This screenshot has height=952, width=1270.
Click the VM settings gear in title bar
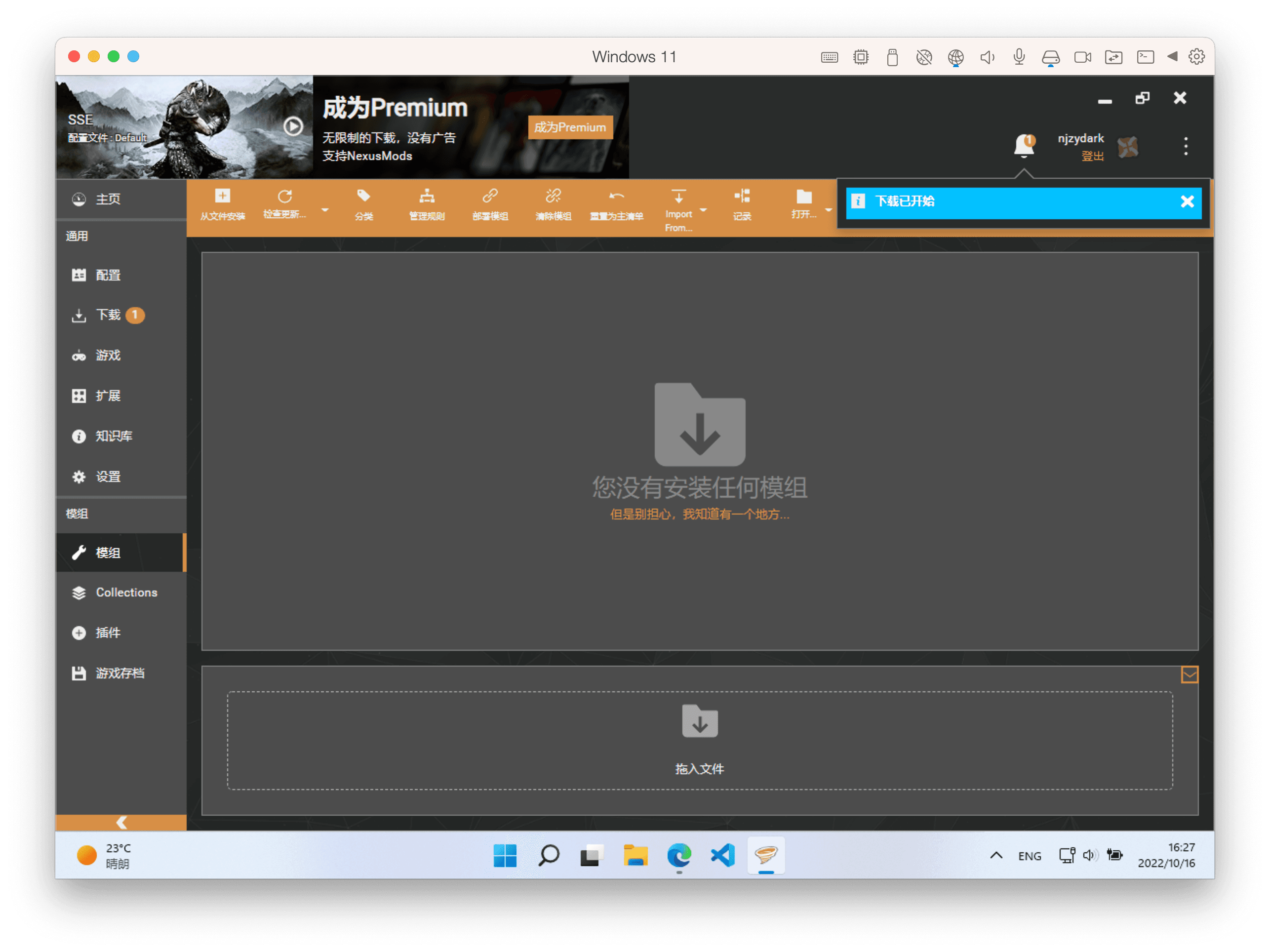[x=1196, y=57]
